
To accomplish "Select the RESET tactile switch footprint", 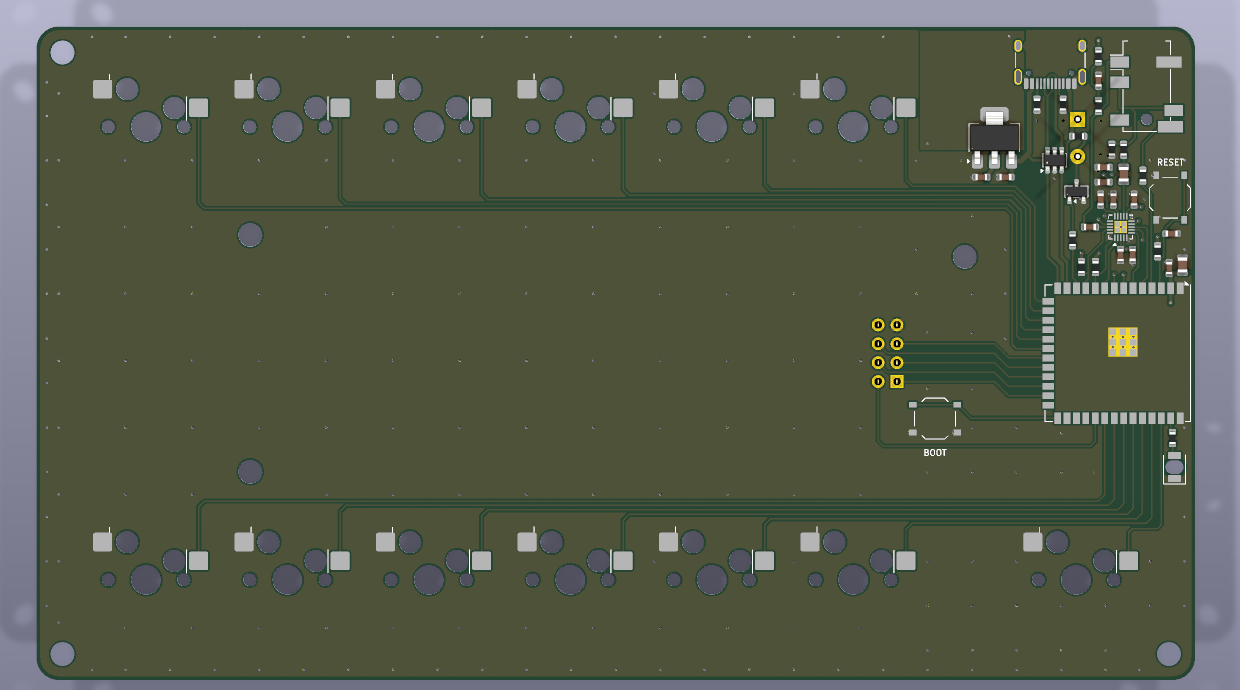I will (x=1169, y=196).
